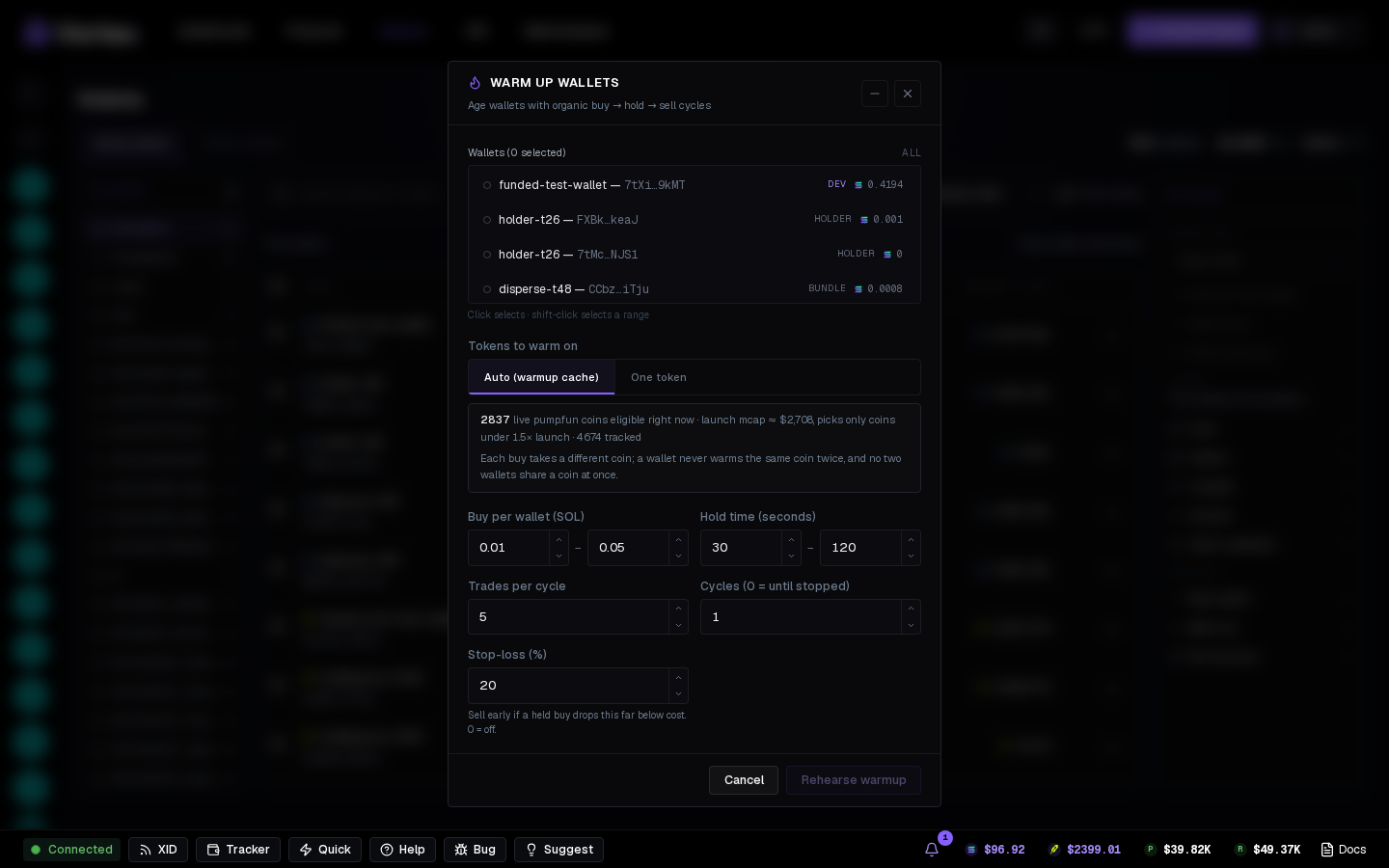Select Auto (warmup cache) tab
Screen dimensions: 1389x868
[x=541, y=377]
